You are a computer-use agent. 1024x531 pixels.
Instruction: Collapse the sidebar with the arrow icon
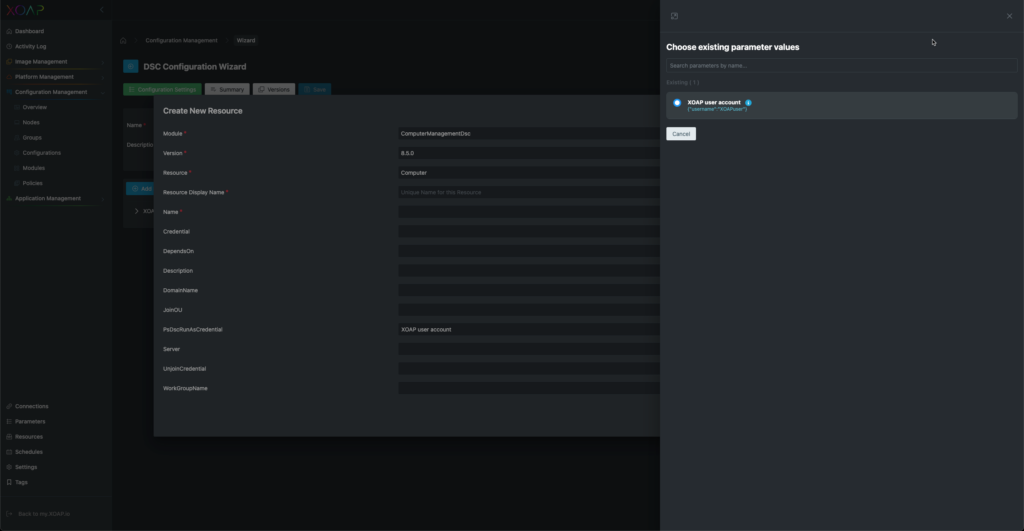tap(102, 10)
